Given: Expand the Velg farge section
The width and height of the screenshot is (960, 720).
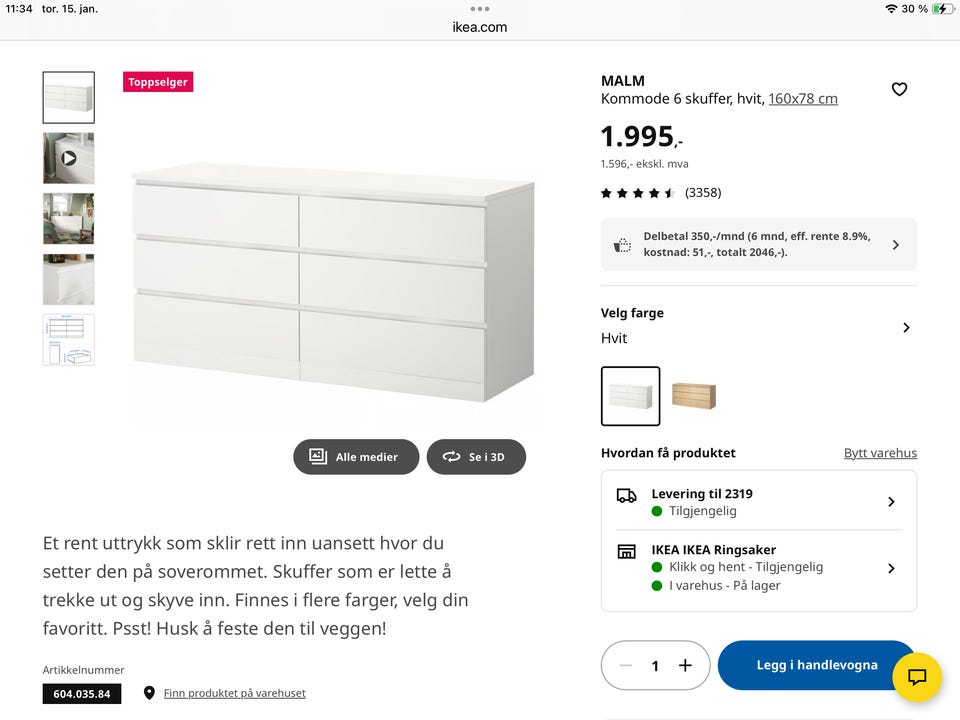Looking at the screenshot, I should click(906, 327).
